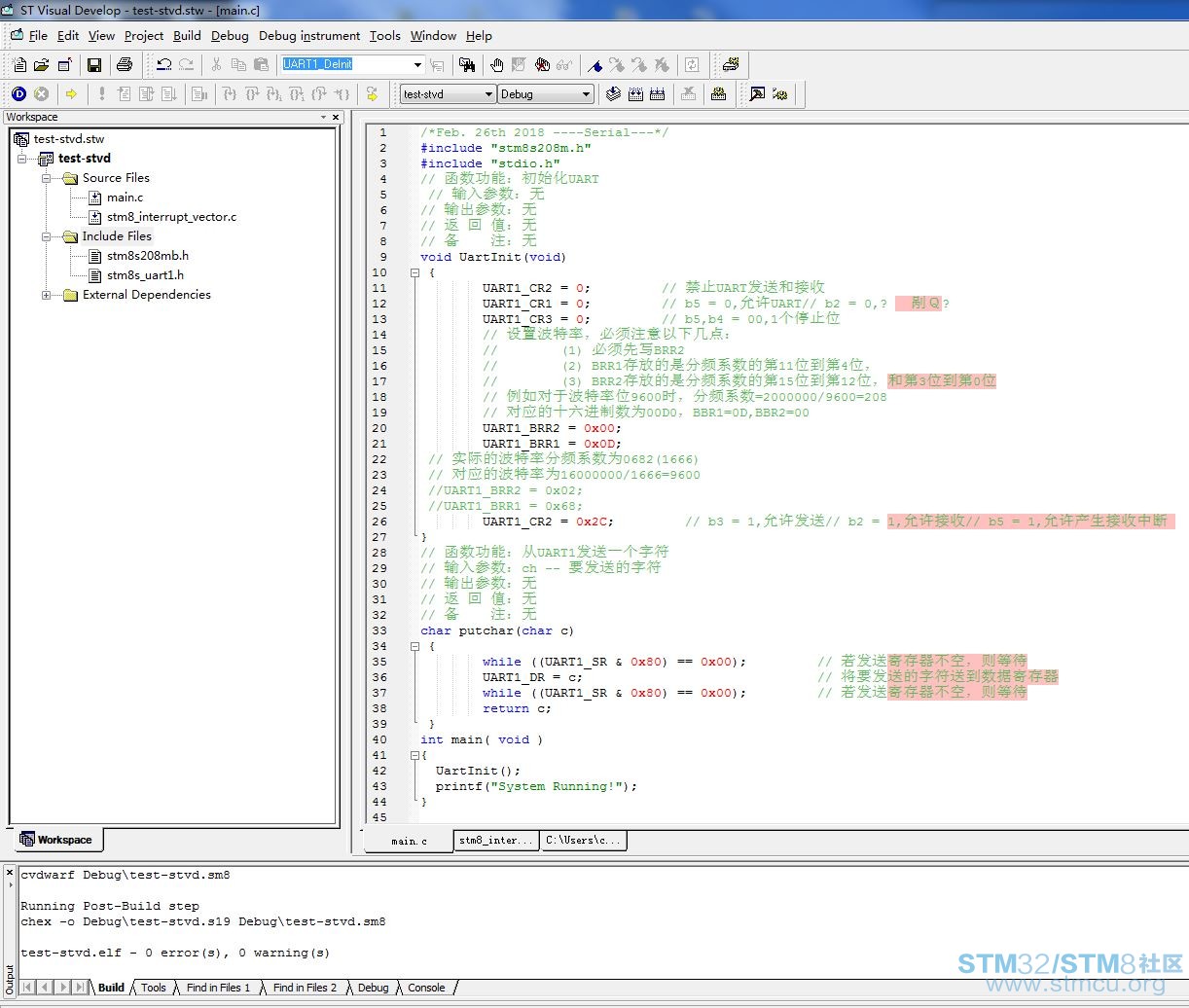This screenshot has height=1008, width=1189.
Task: Click the Undo arrow icon
Action: 163,65
